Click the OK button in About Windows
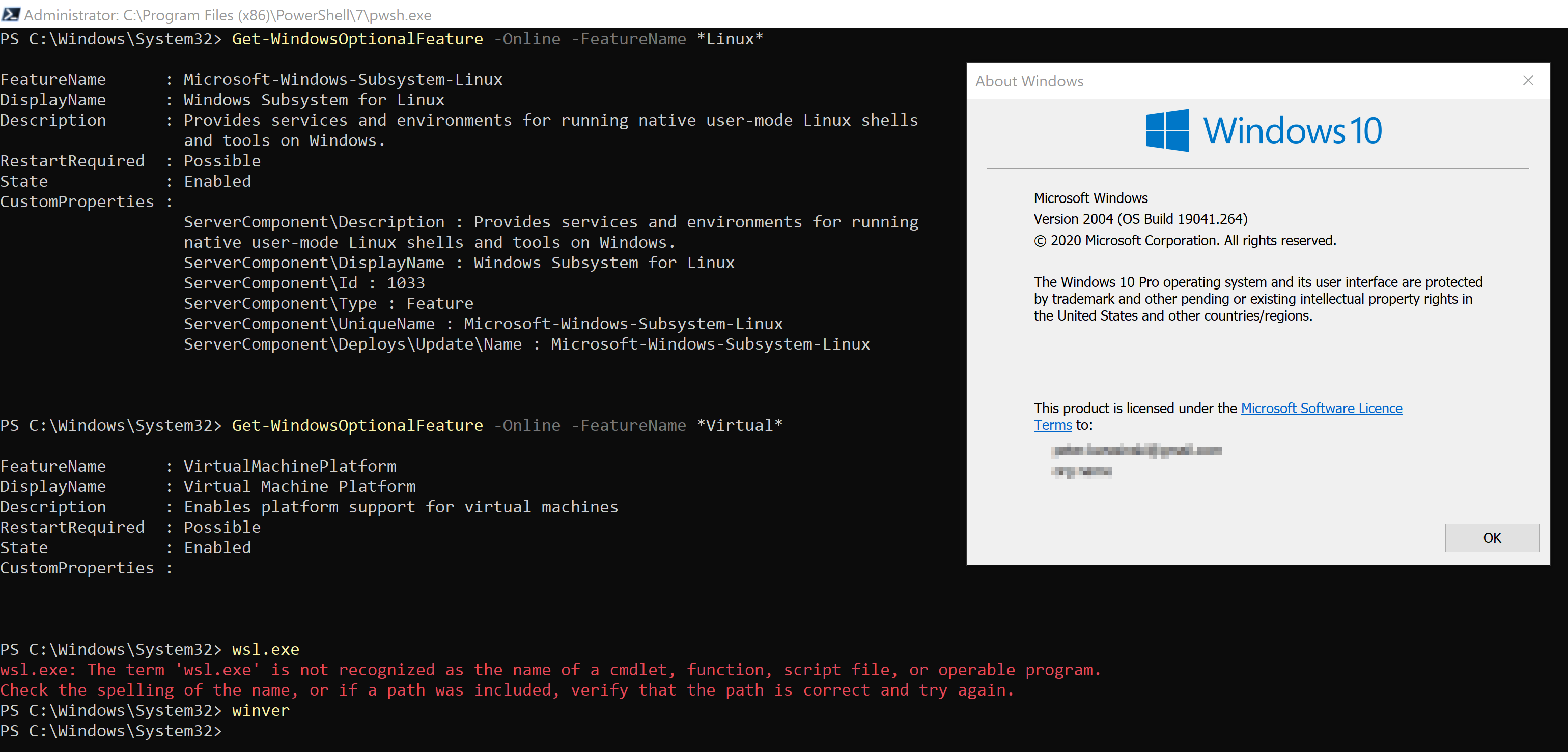Screen dimensions: 1568x752 coord(1492,538)
